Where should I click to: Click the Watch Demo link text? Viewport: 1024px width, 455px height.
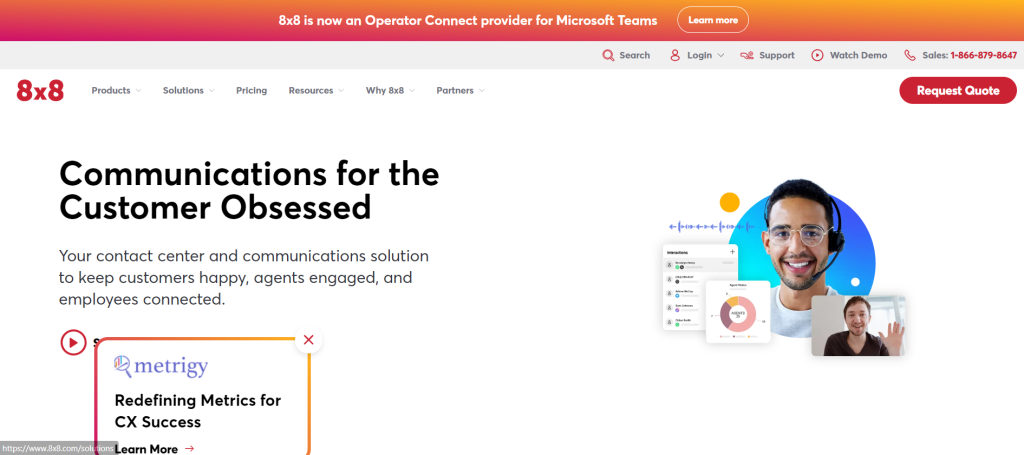[x=858, y=55]
